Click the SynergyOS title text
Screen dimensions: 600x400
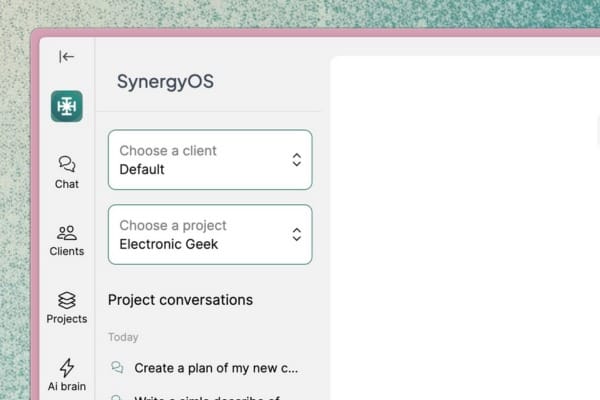(x=165, y=82)
